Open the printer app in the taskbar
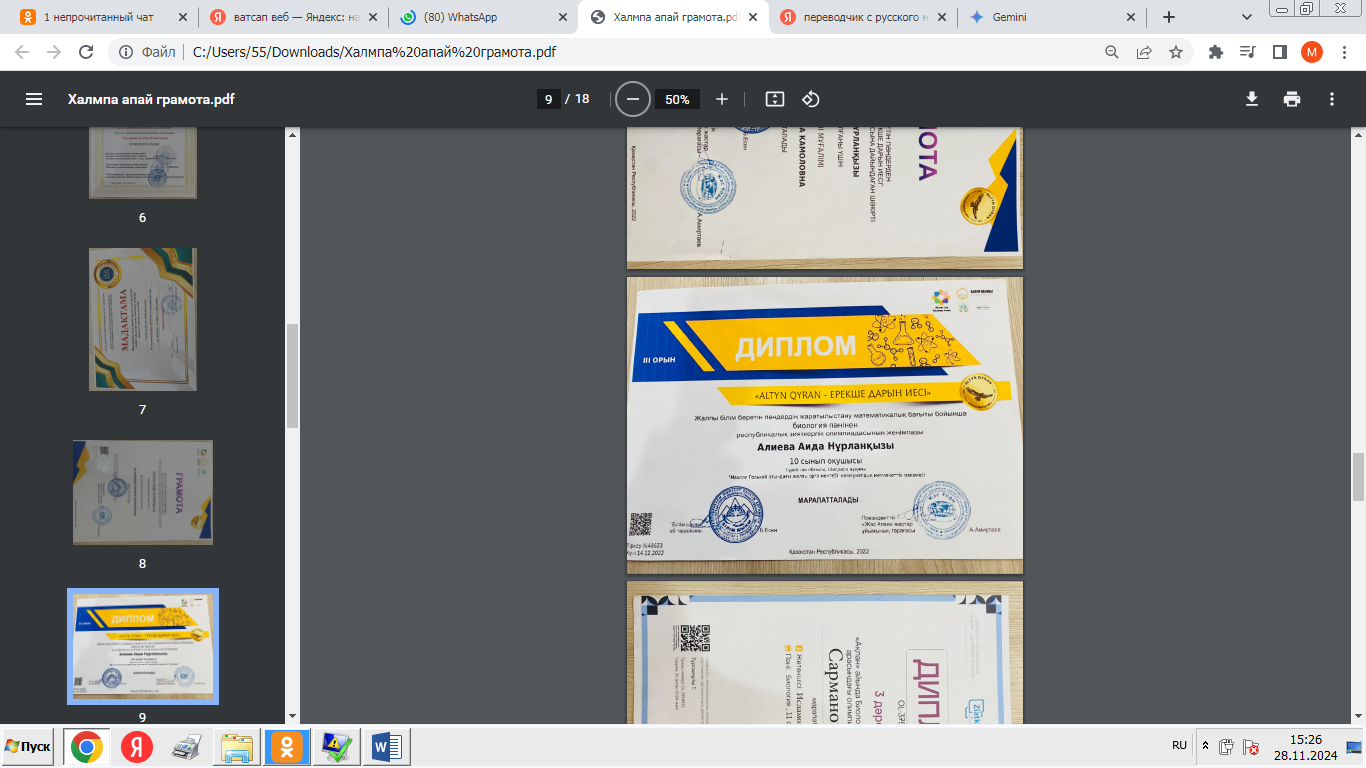The image size is (1366, 768). (187, 747)
